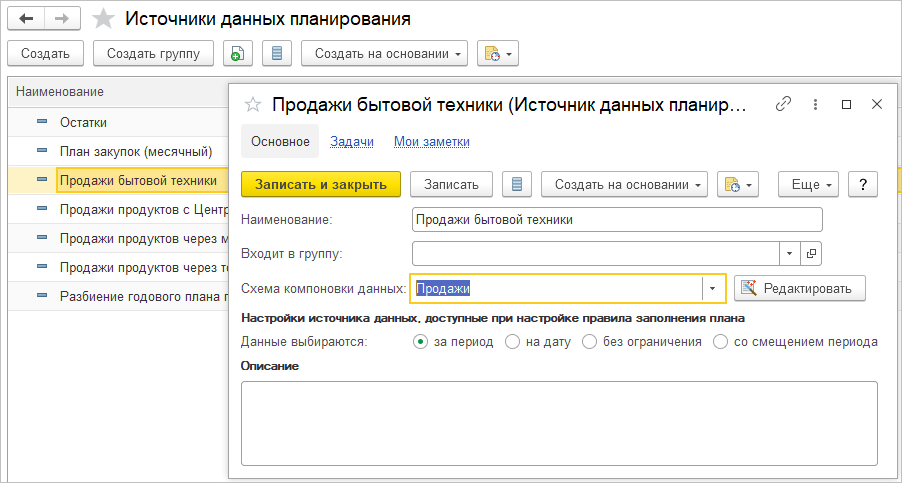Select the со смещением периода option
This screenshot has height=483, width=902.
721,342
